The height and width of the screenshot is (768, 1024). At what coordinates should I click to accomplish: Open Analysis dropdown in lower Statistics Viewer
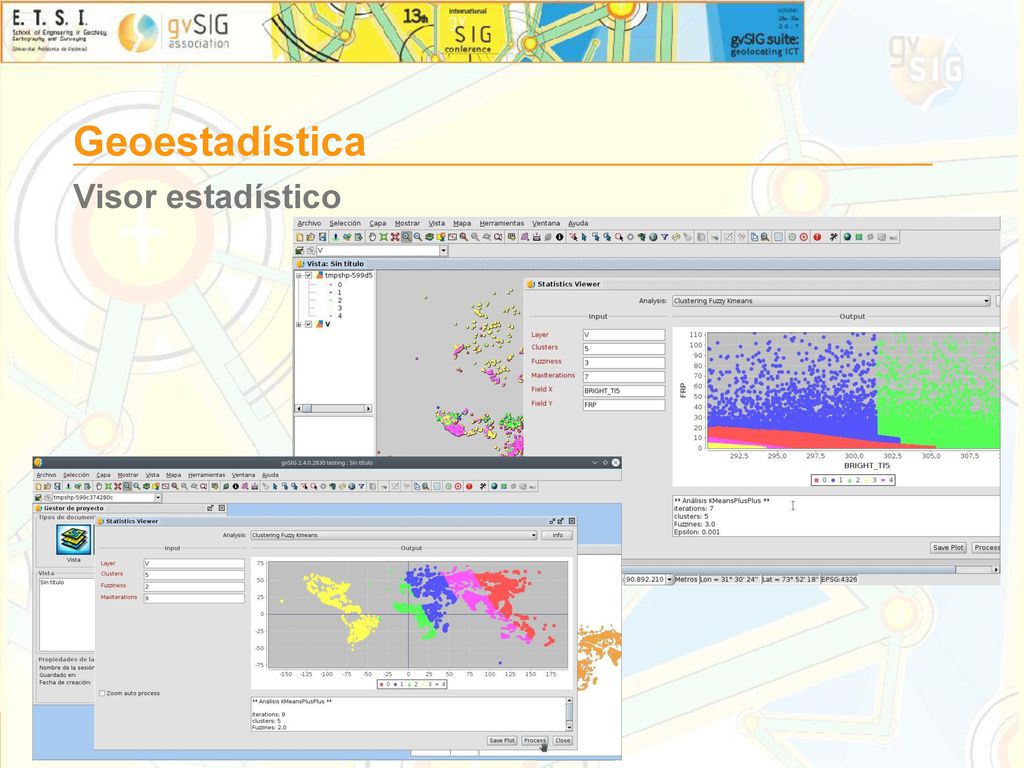533,536
